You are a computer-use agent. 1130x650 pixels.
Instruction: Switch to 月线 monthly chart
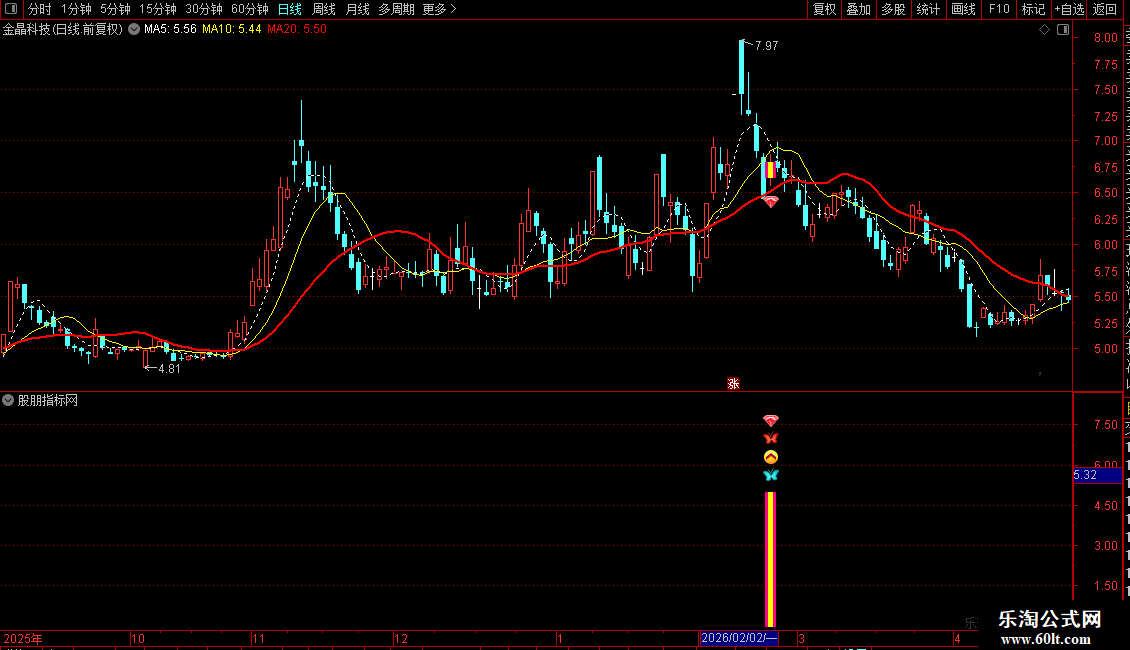pyautogui.click(x=357, y=9)
